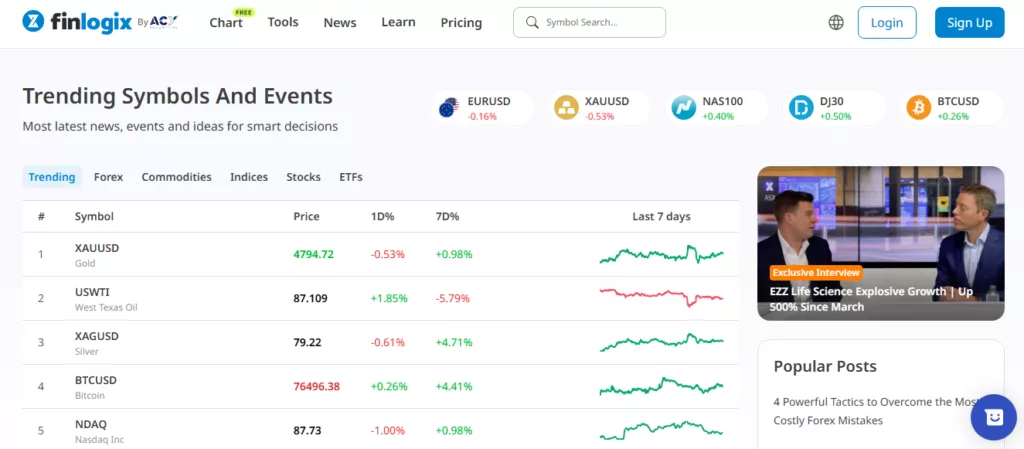The width and height of the screenshot is (1024, 449).
Task: Click the DJ30 ticker icon
Action: pos(801,108)
